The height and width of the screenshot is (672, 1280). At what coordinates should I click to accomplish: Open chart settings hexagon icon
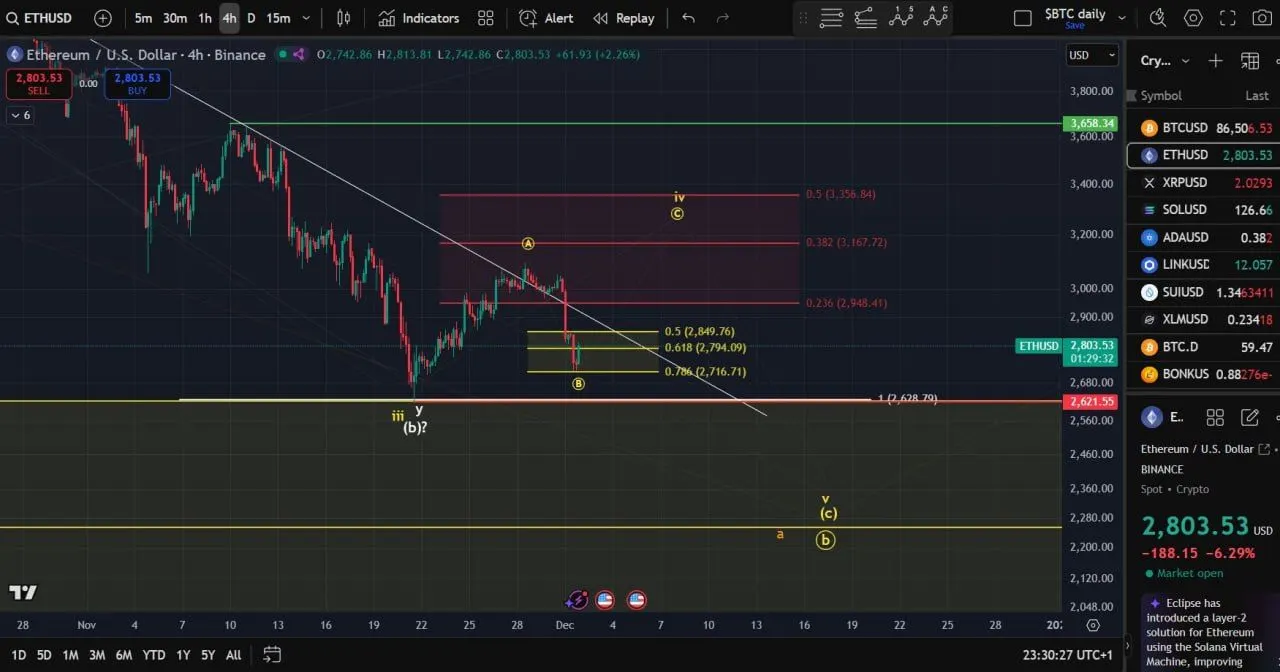tap(1193, 18)
